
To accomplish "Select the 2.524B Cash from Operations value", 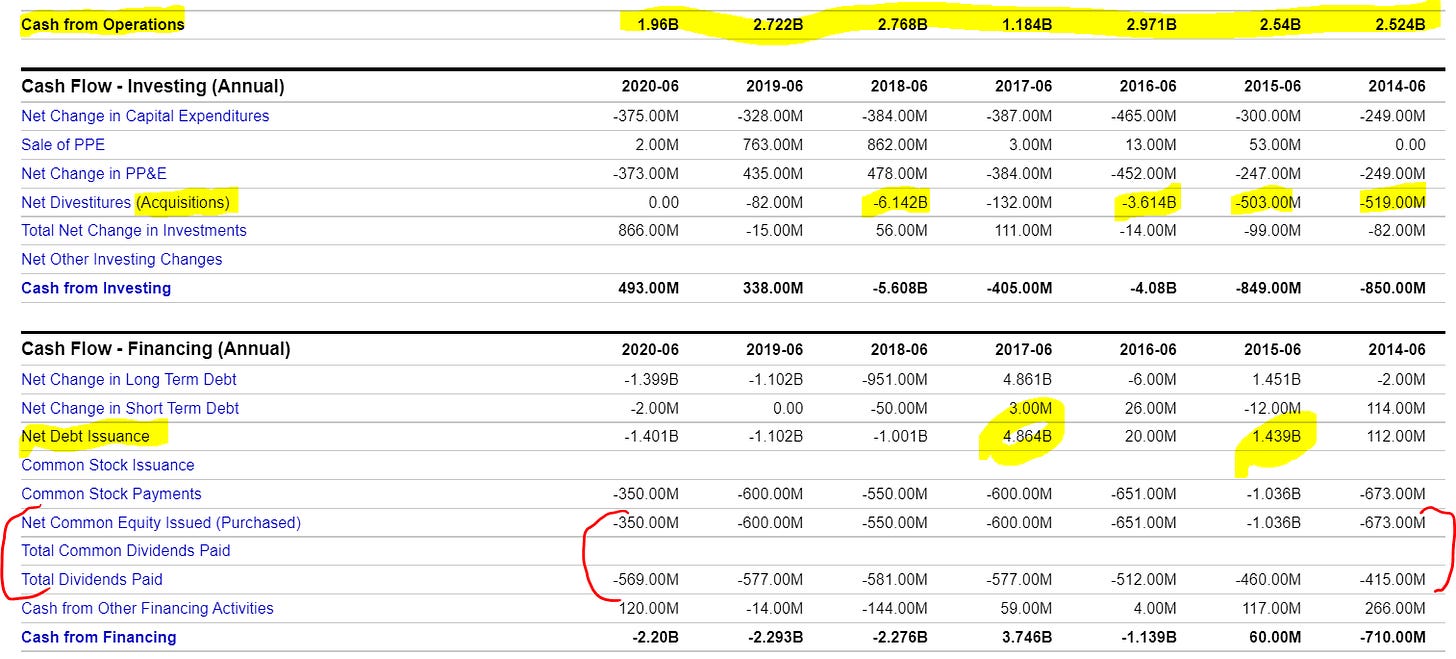I will pyautogui.click(x=1400, y=24).
